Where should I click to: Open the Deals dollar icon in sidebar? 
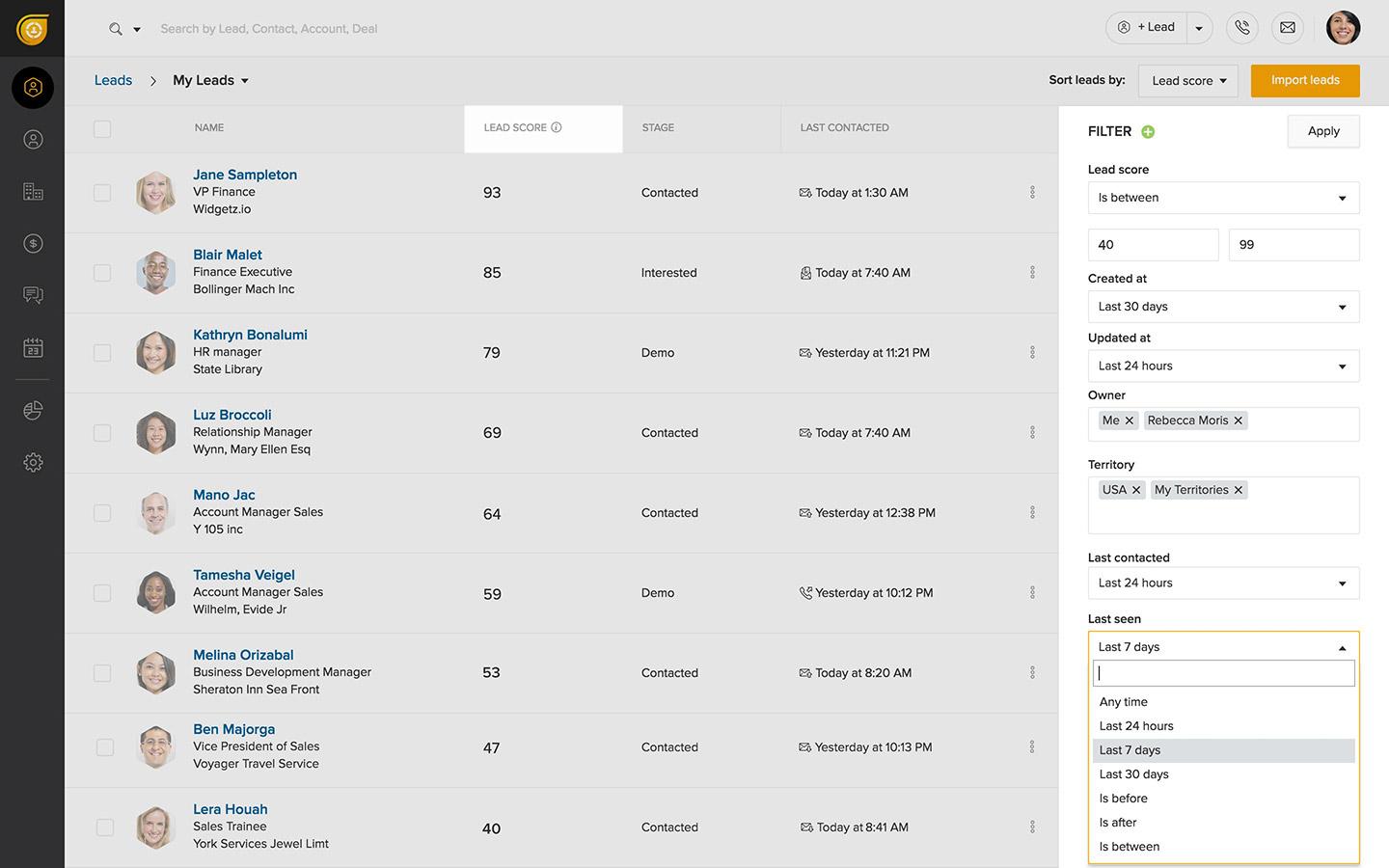(x=33, y=244)
